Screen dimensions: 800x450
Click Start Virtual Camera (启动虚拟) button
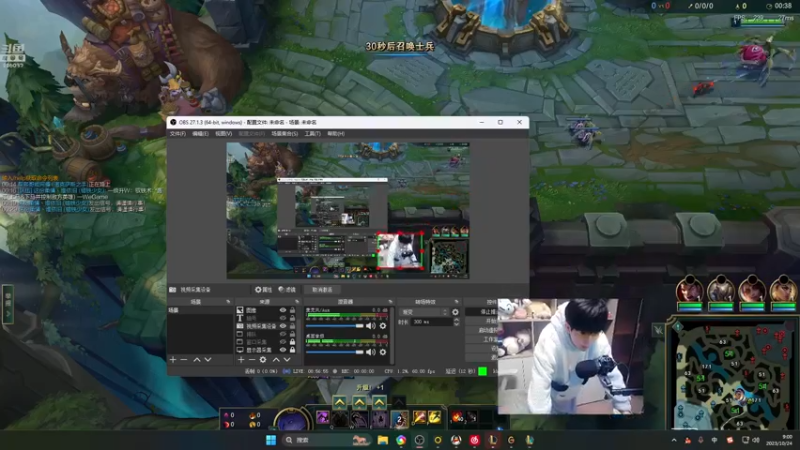[482, 330]
